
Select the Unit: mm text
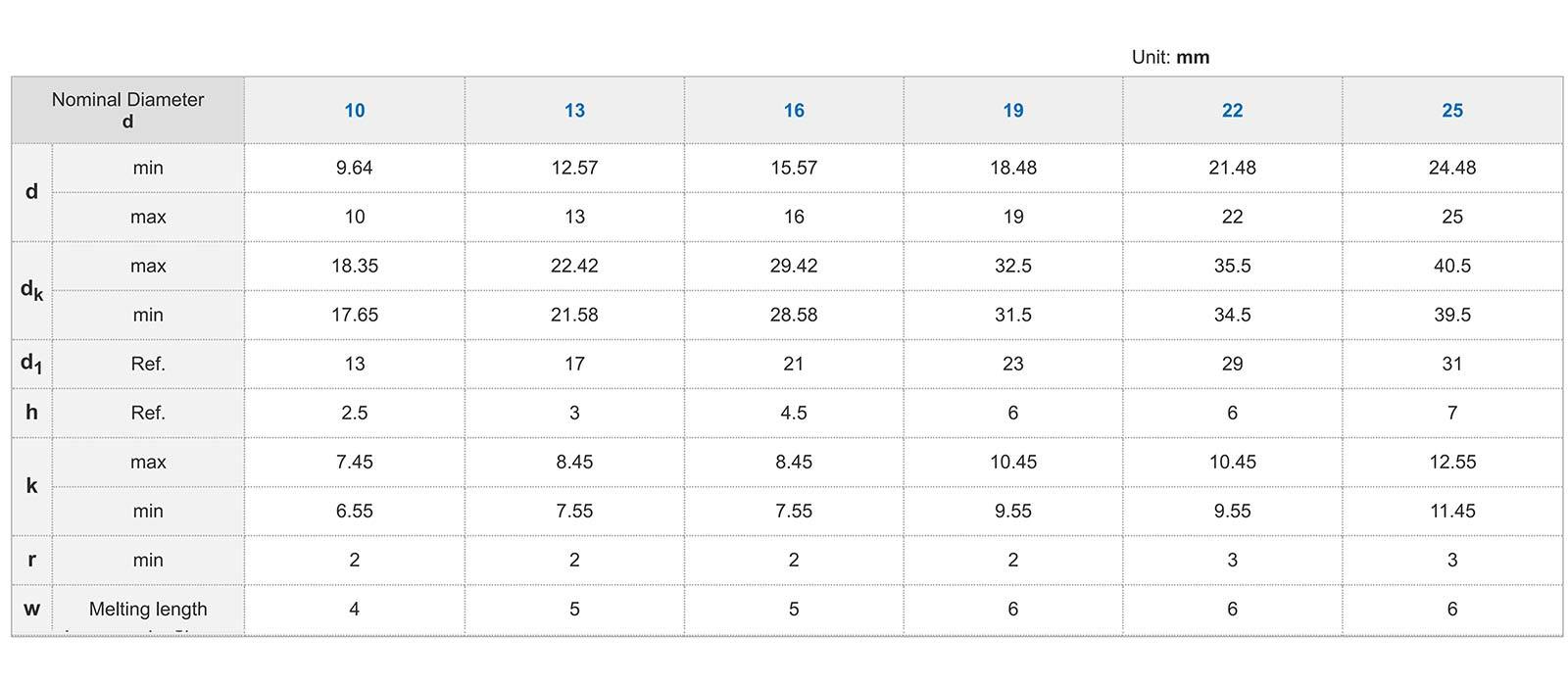tap(1170, 57)
